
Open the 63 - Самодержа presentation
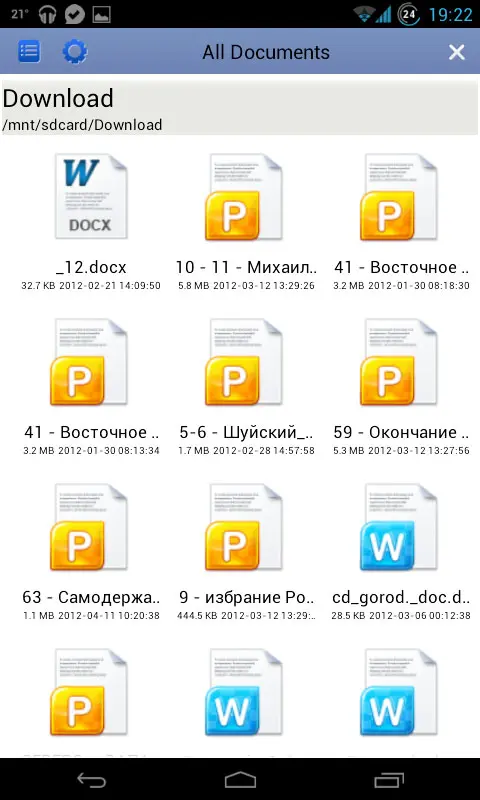pyautogui.click(x=89, y=527)
